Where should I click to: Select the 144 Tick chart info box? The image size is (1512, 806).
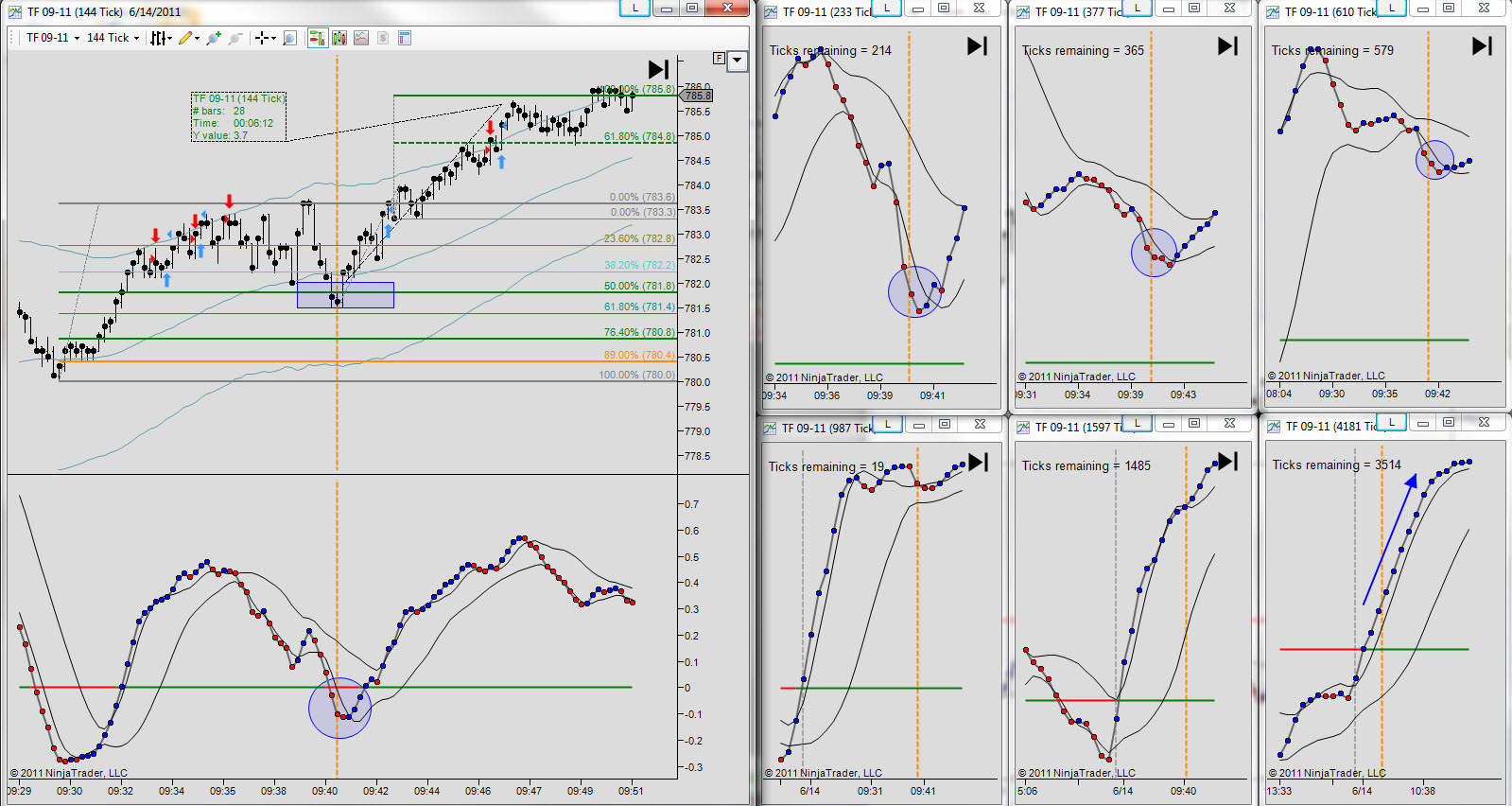239,117
